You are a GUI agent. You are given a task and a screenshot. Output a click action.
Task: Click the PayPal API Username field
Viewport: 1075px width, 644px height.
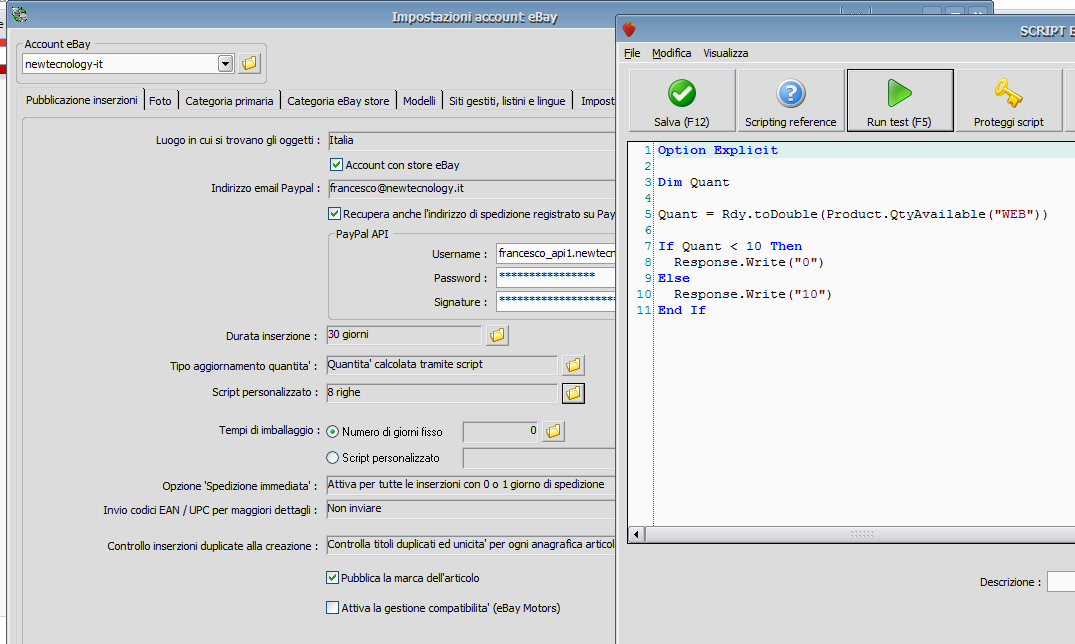555,254
